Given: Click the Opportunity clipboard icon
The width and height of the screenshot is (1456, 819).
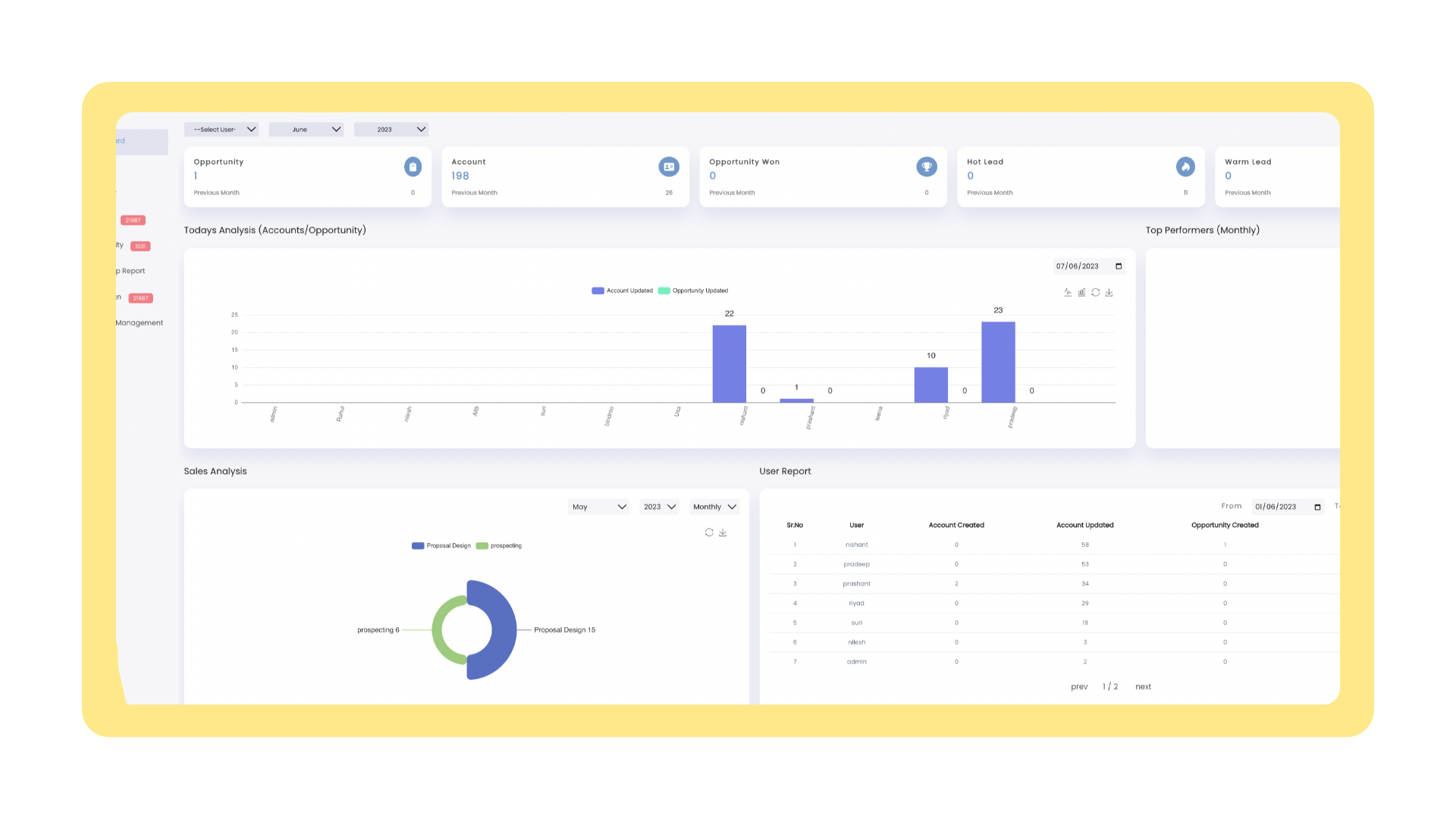Looking at the screenshot, I should [x=413, y=166].
